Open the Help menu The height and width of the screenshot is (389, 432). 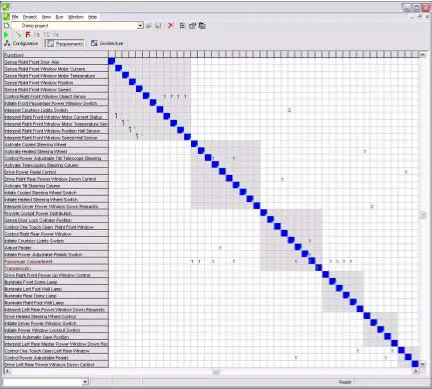pyautogui.click(x=92, y=17)
